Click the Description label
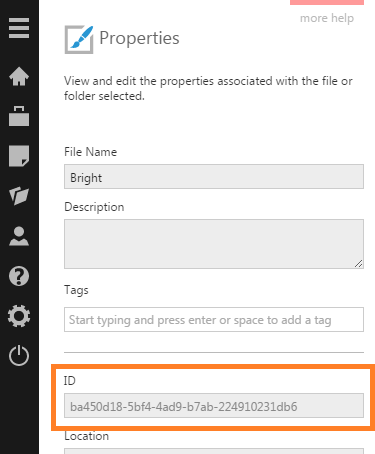Screen dimensions: 375x454 pyautogui.click(x=94, y=207)
